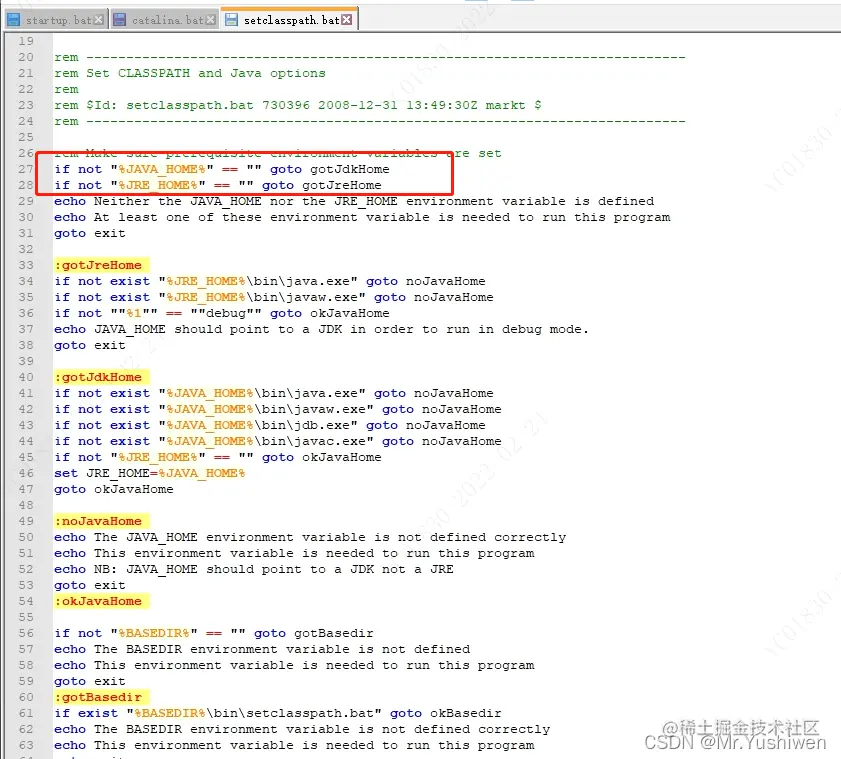Click 'goto exit' on line 59
Screen dimensions: 841x759
point(90,681)
